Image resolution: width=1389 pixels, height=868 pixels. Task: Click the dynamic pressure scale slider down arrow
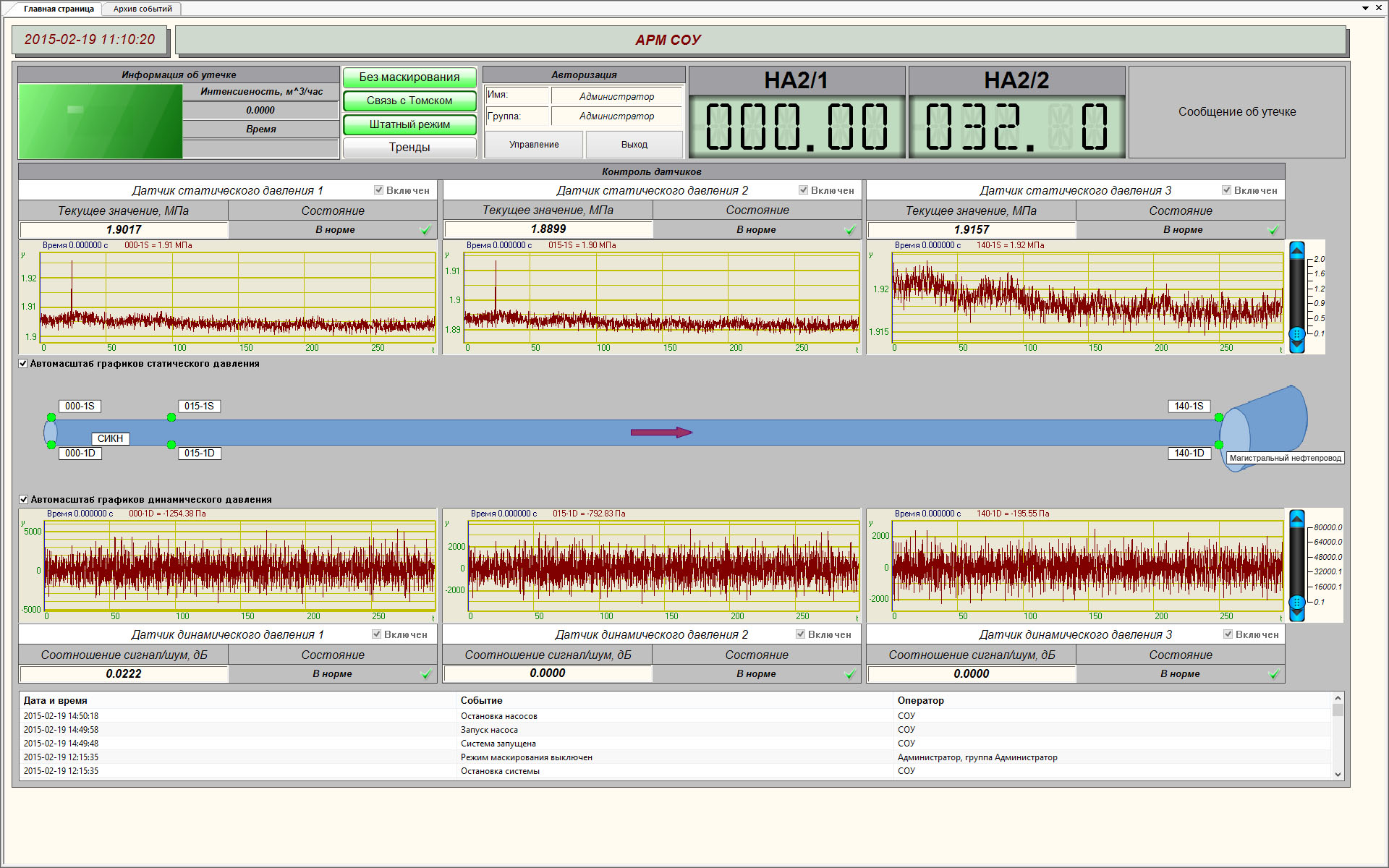click(x=1297, y=614)
